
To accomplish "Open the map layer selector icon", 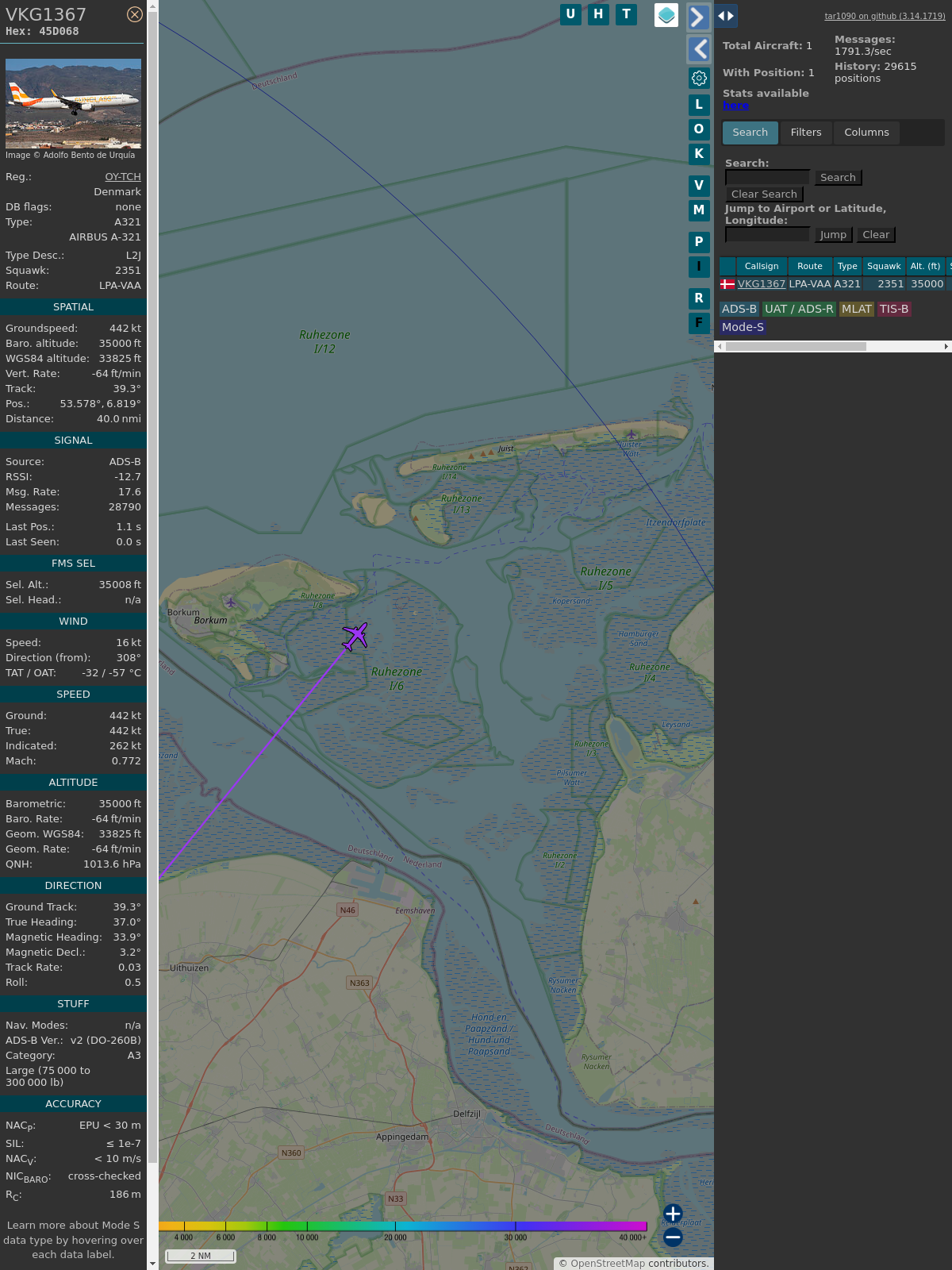I will [x=666, y=15].
